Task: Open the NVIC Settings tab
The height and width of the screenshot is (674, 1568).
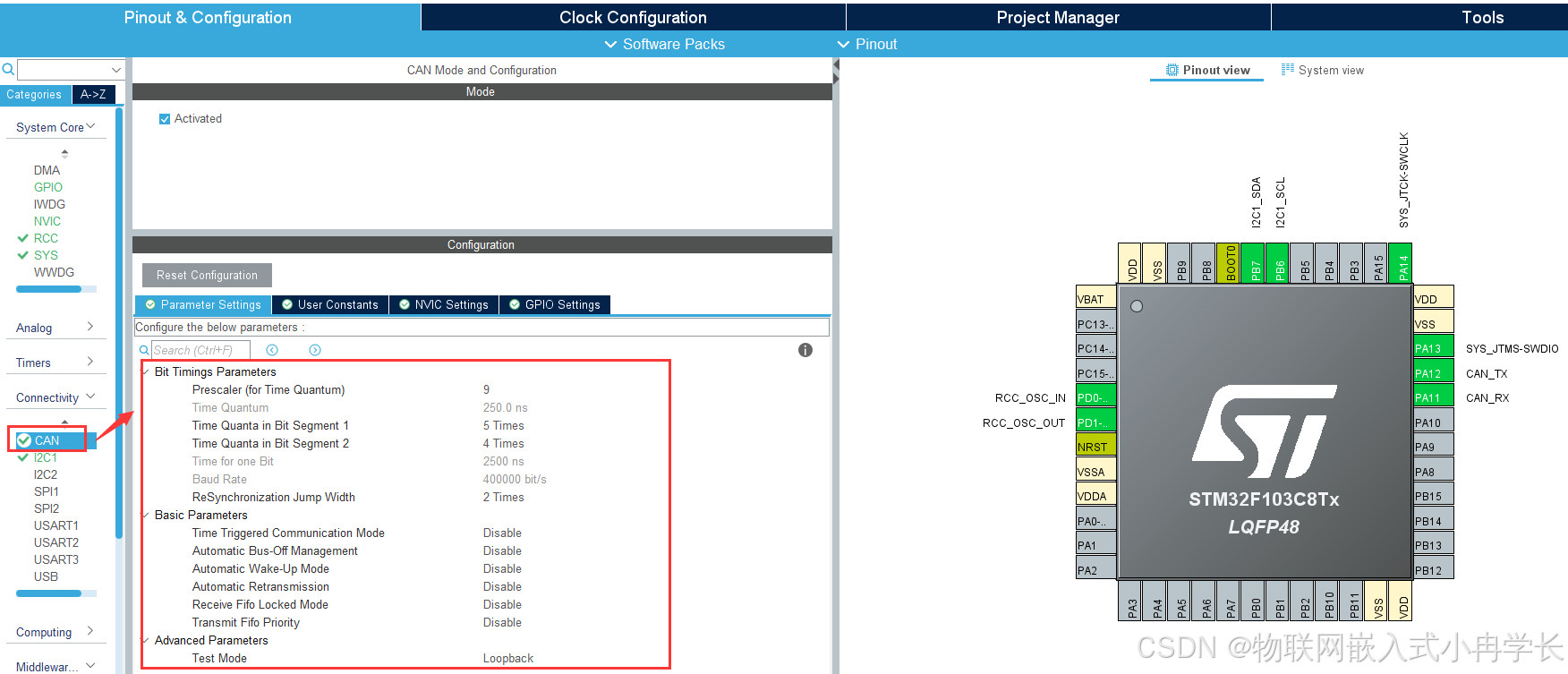Action: (x=444, y=304)
